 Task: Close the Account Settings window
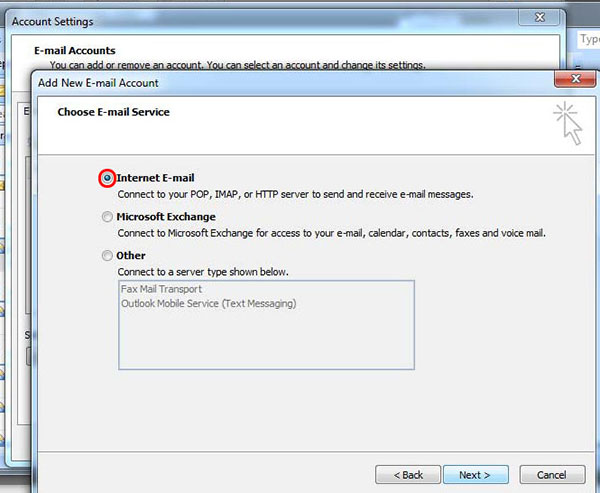click(x=540, y=17)
